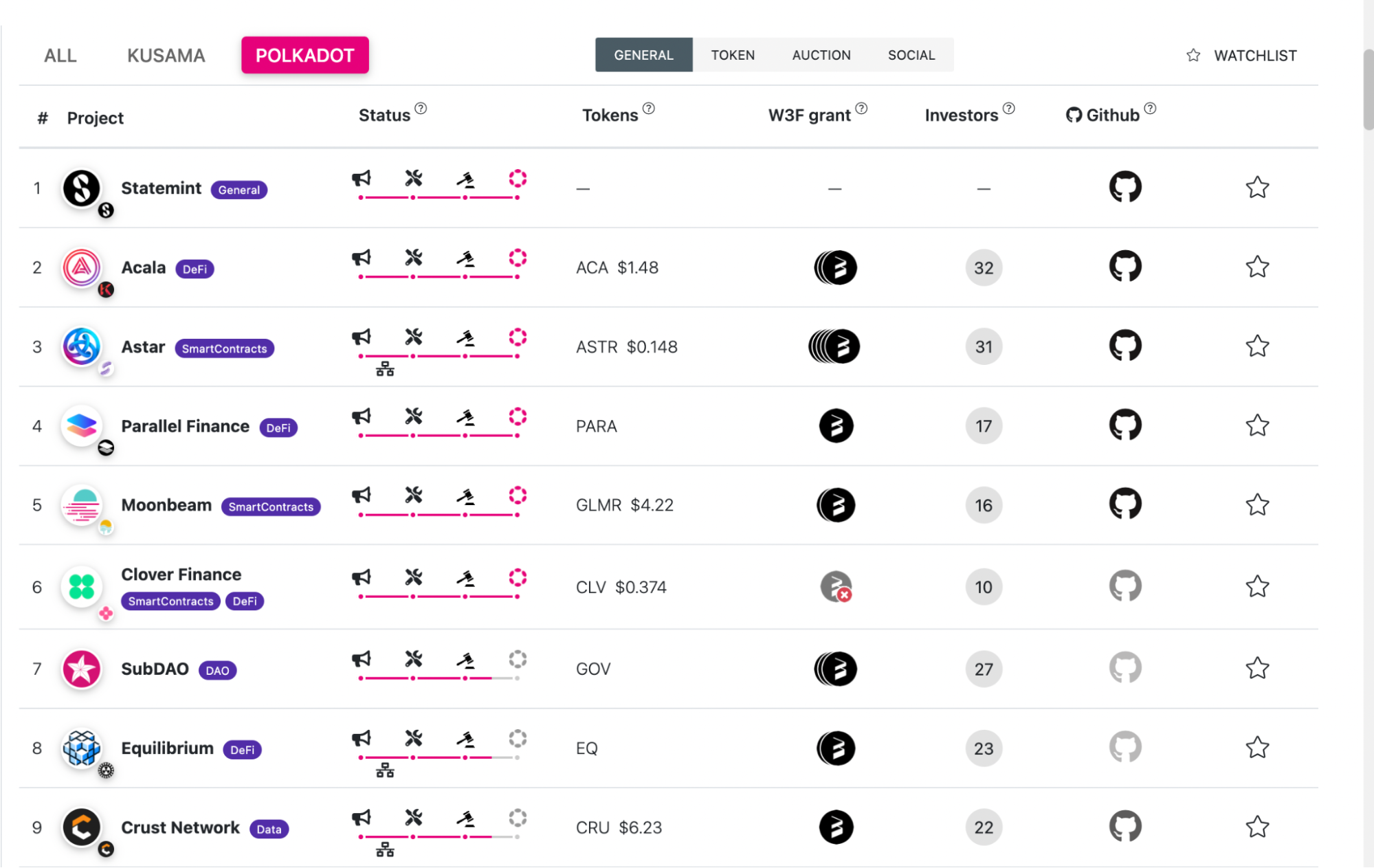Open Statemint's GitHub icon
The image size is (1374, 868).
pyautogui.click(x=1125, y=187)
